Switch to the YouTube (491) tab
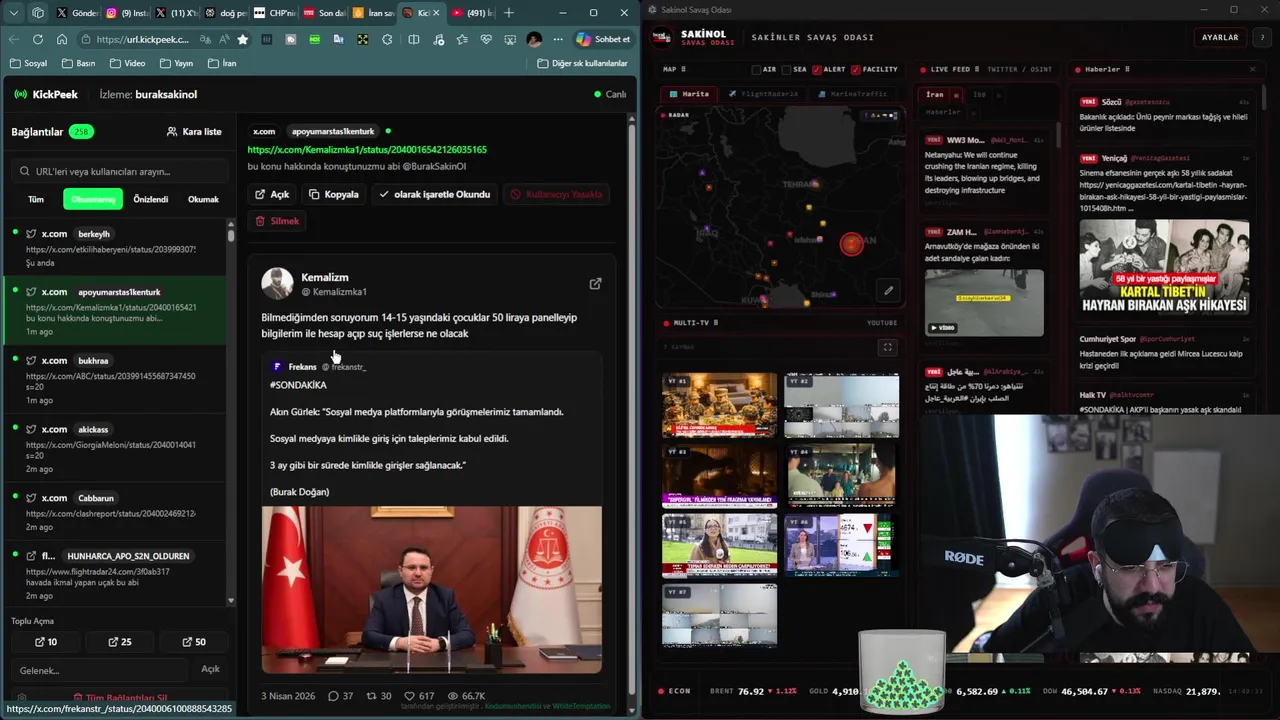The image size is (1280, 720). [x=473, y=13]
